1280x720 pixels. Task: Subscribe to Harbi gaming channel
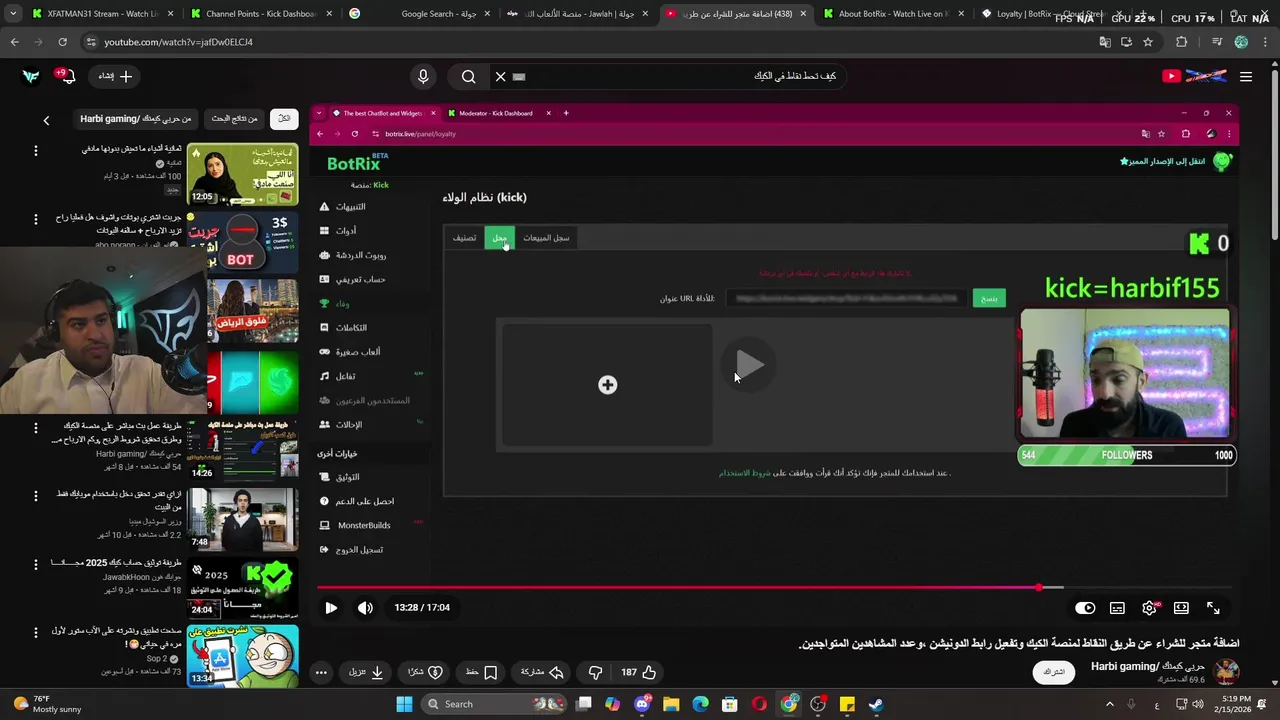pos(1054,672)
